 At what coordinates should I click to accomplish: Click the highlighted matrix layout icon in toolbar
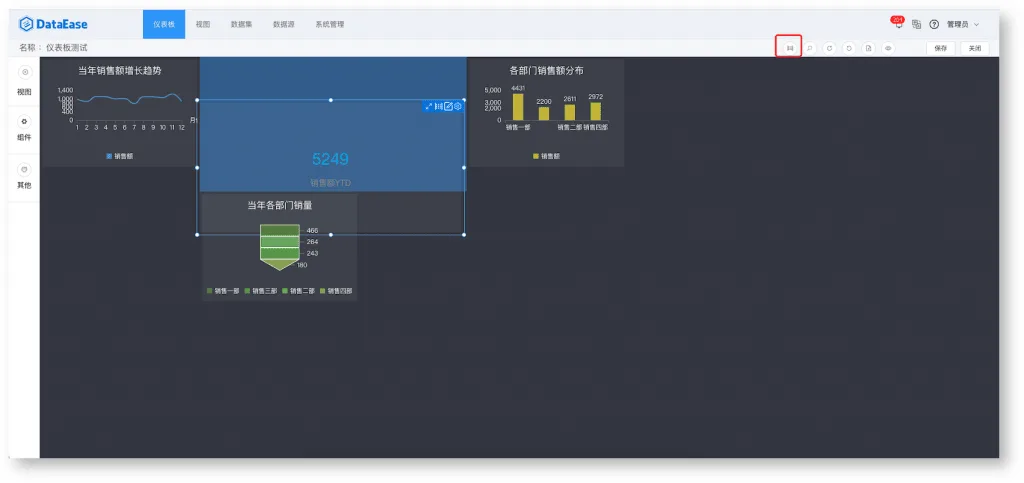[790, 48]
